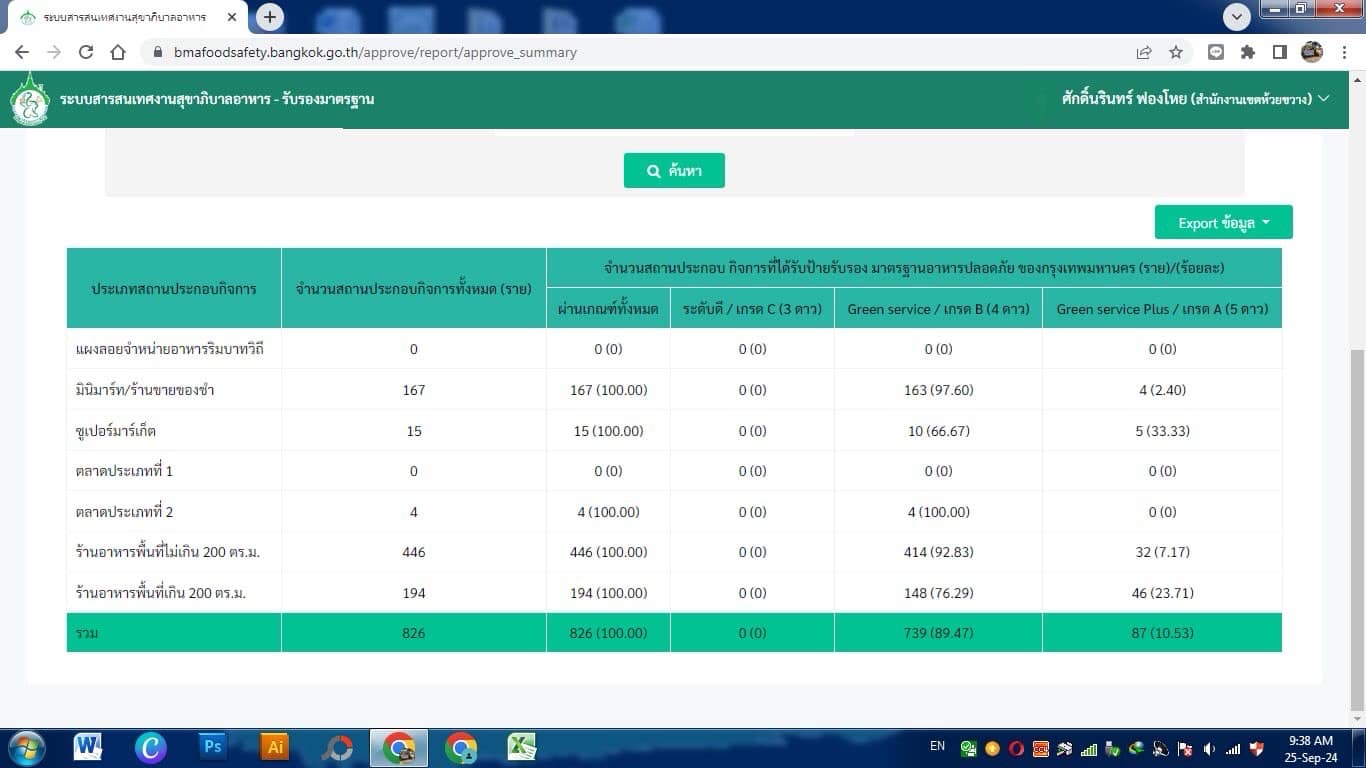This screenshot has width=1366, height=768.
Task: Open the Export ข้อมูล dropdown
Action: pyautogui.click(x=1223, y=223)
